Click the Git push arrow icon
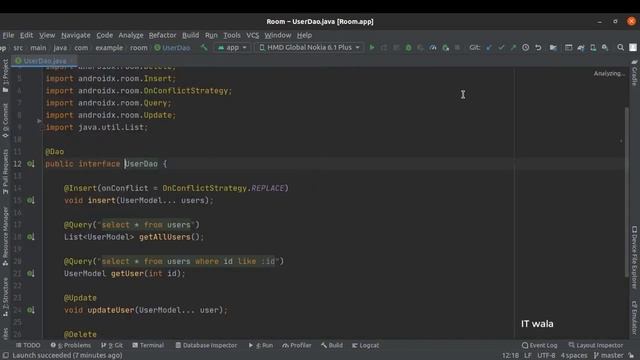This screenshot has width=640, height=360. (x=513, y=48)
